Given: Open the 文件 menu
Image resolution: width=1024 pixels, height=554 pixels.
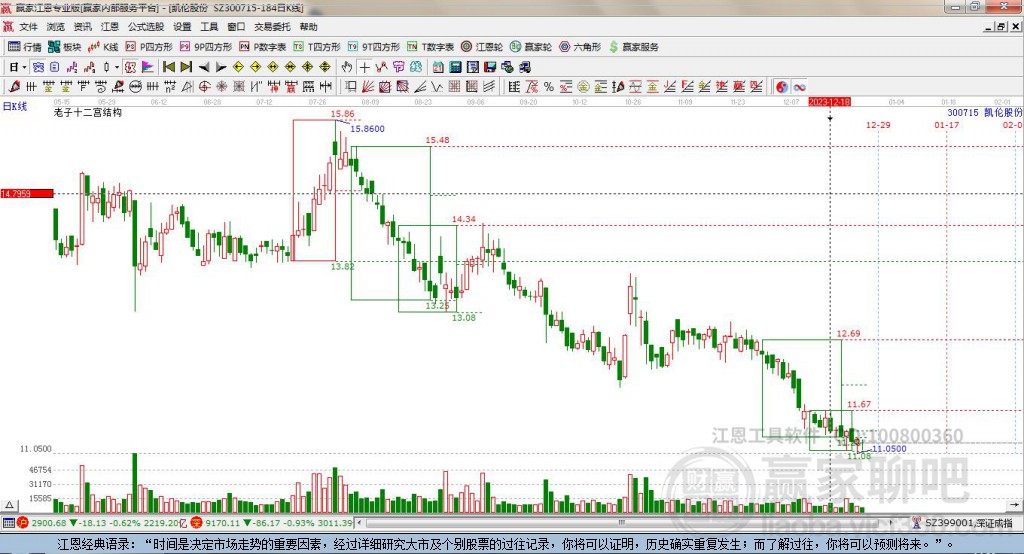Looking at the screenshot, I should coord(28,27).
